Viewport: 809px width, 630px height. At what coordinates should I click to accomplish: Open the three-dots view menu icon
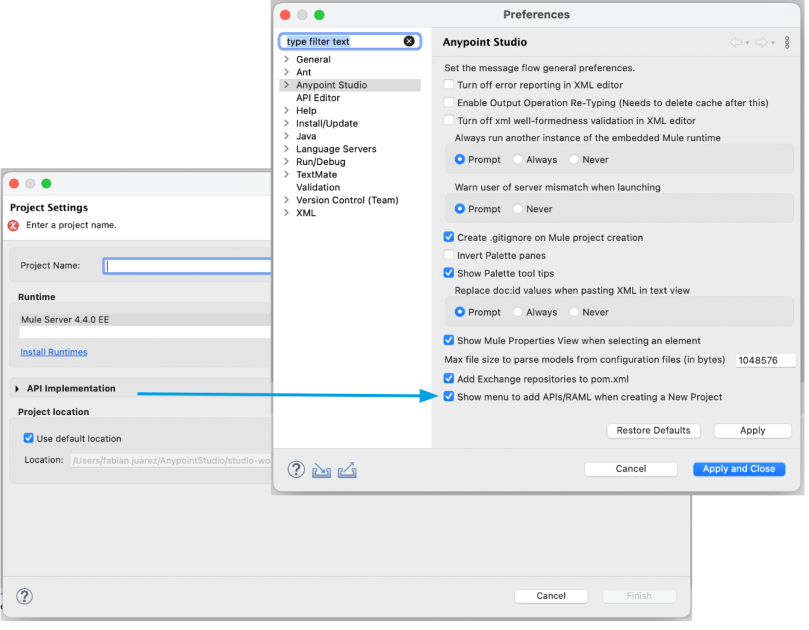coord(787,42)
